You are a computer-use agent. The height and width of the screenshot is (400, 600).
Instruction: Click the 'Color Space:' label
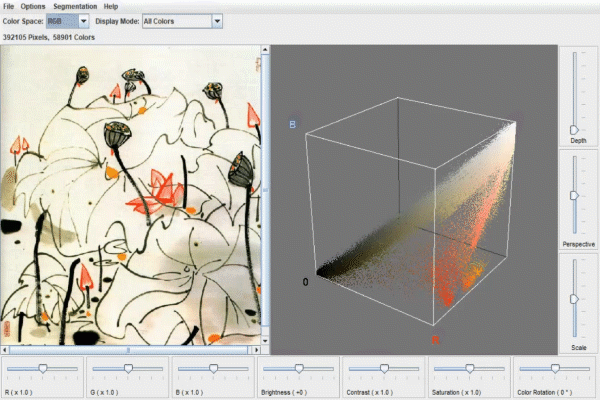23,21
